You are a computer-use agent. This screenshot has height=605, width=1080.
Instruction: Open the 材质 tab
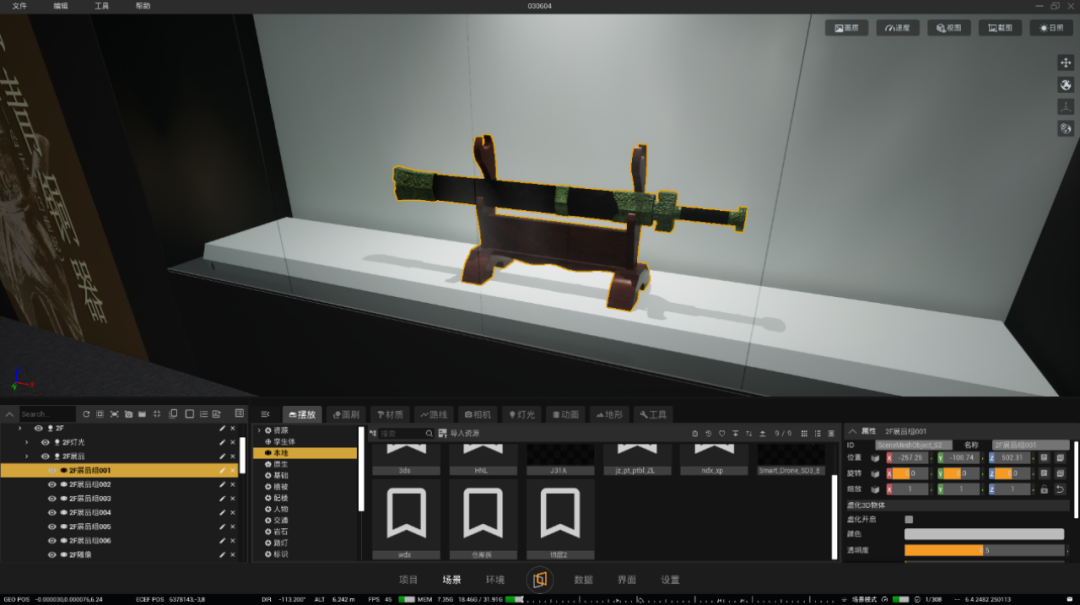tap(390, 415)
